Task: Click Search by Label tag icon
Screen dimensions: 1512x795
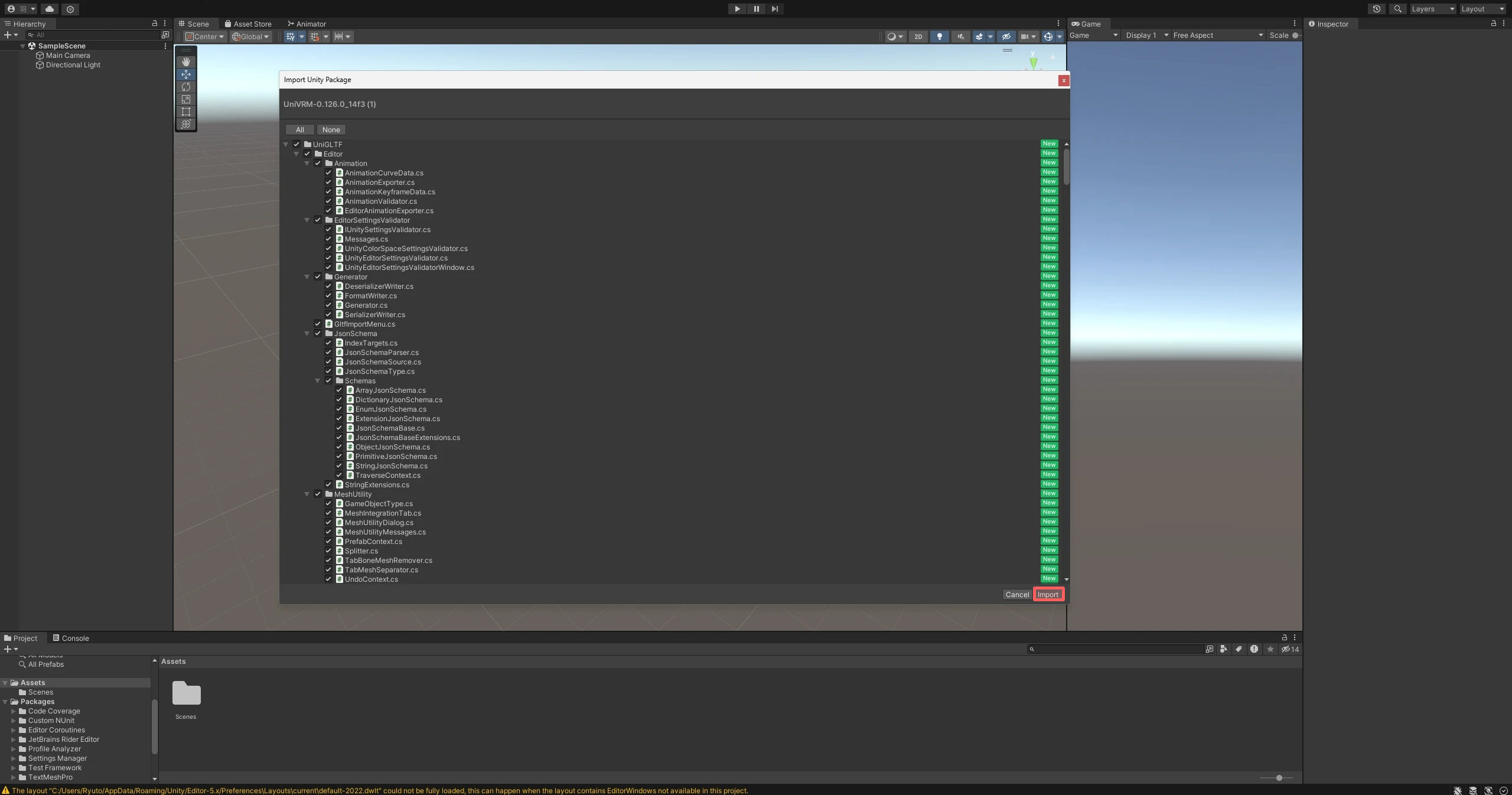Action: tap(1239, 649)
